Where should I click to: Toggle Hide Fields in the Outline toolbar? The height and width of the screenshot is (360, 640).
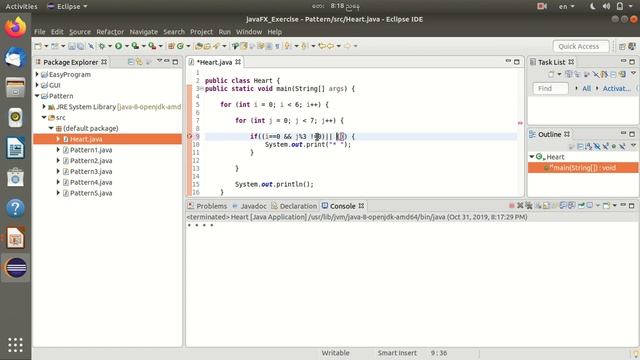tap(597, 146)
